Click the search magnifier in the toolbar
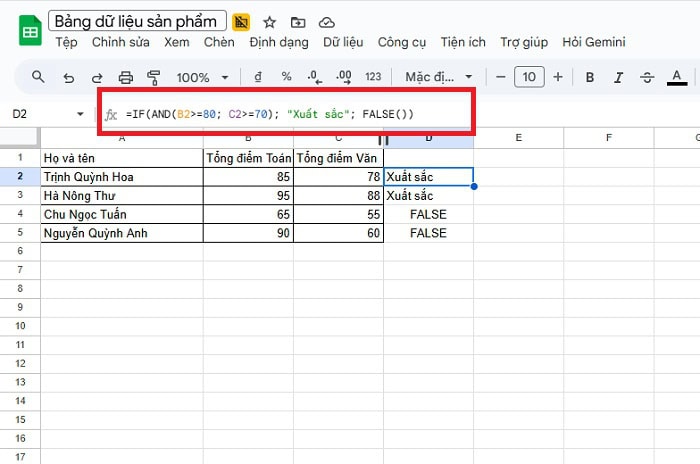This screenshot has width=700, height=464. pyautogui.click(x=38, y=77)
